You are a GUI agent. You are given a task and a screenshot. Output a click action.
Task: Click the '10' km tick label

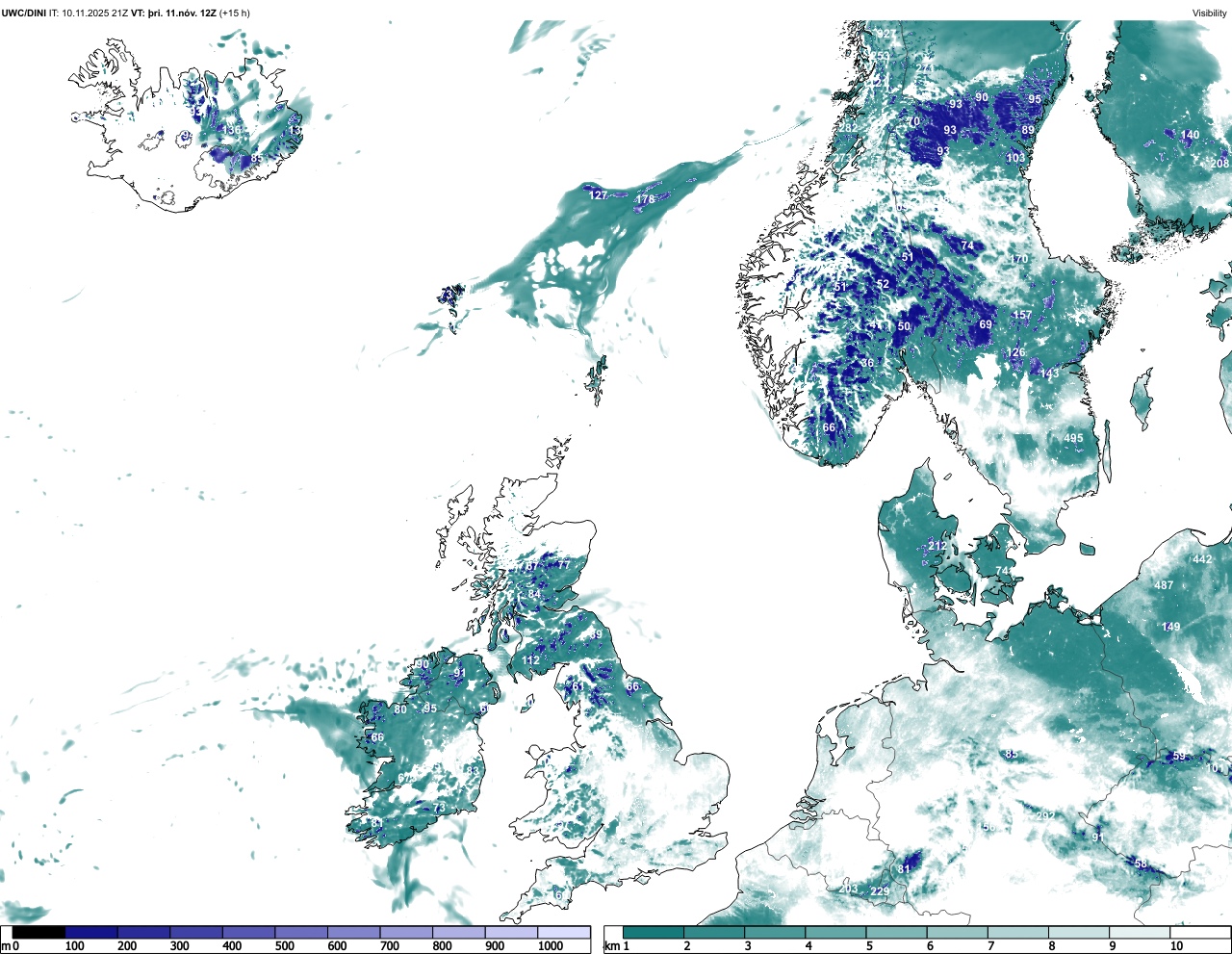[1176, 946]
